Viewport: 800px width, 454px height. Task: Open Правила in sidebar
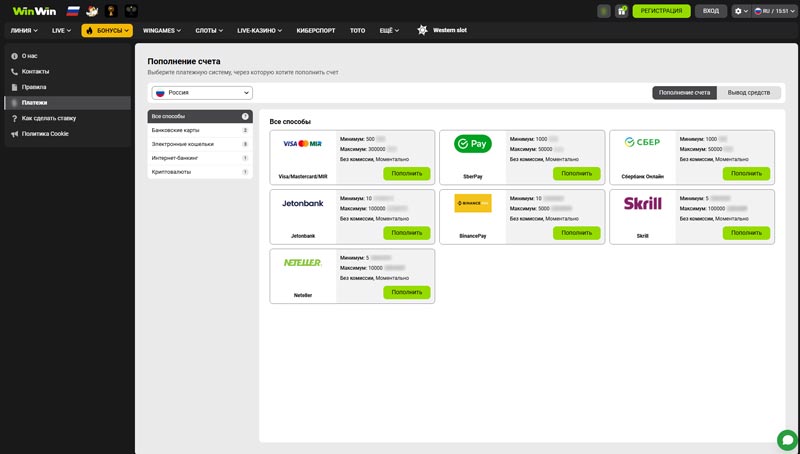click(x=67, y=87)
